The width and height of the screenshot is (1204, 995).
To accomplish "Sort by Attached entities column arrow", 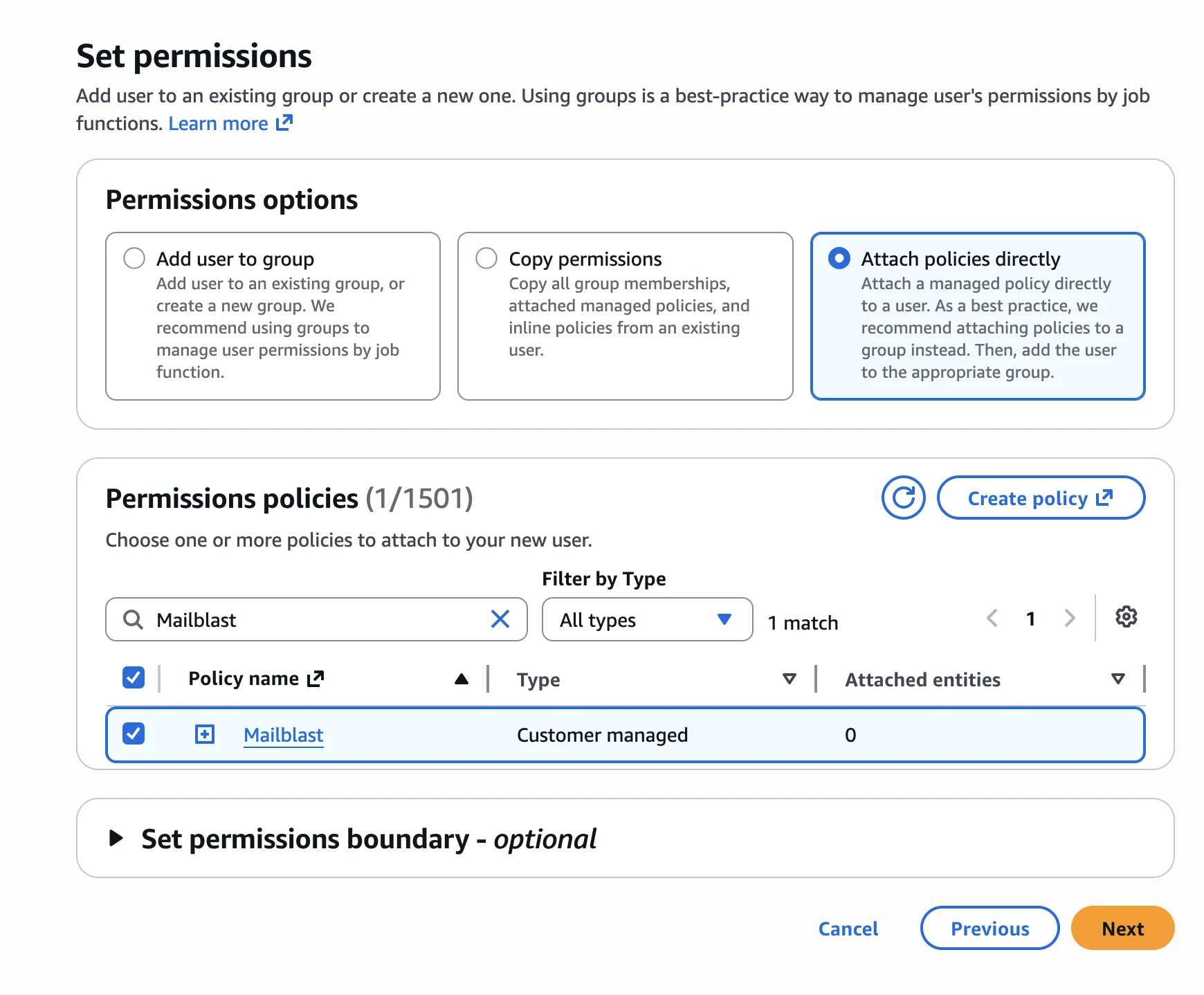I will (1118, 679).
